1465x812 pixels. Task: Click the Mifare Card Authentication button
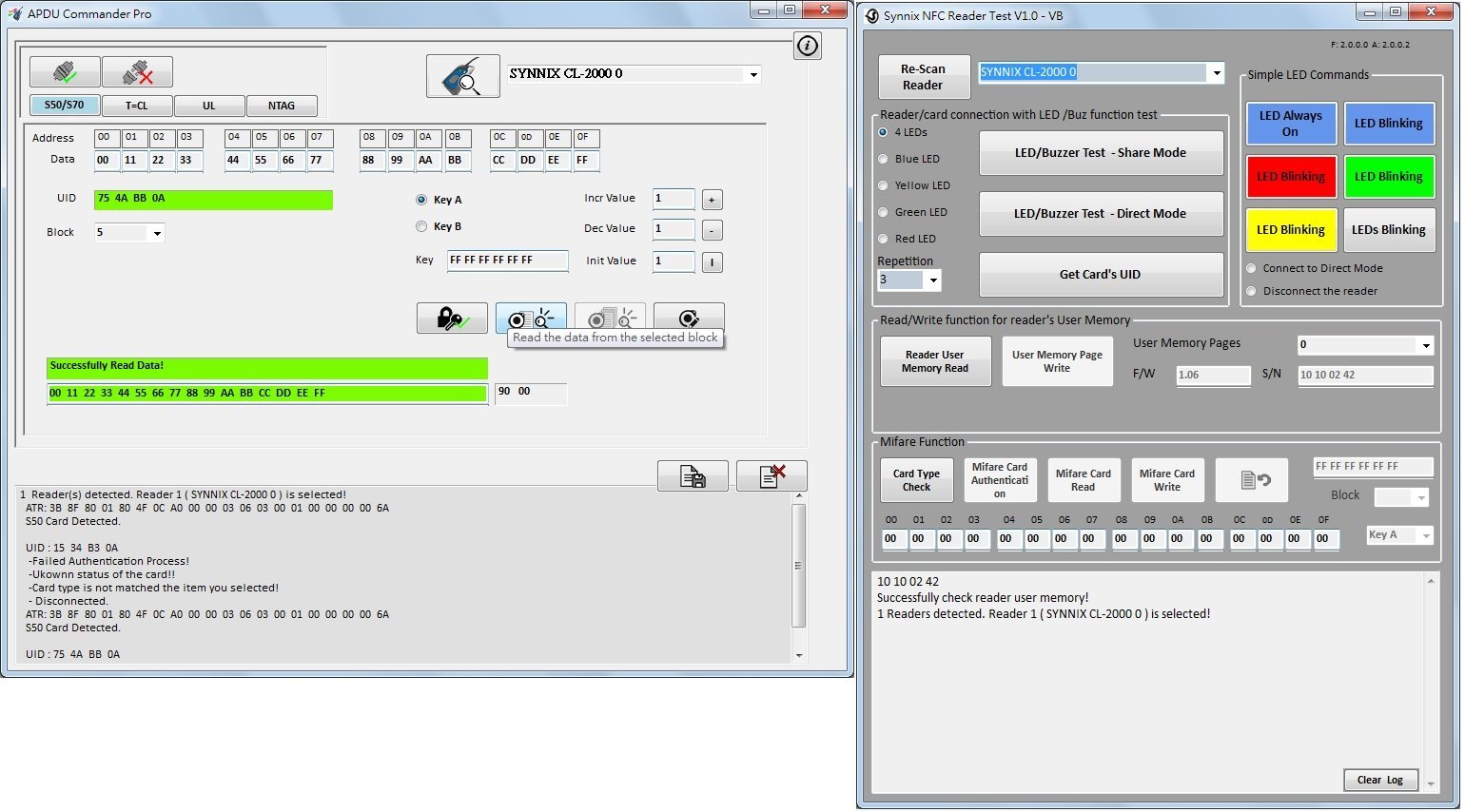click(x=1000, y=480)
